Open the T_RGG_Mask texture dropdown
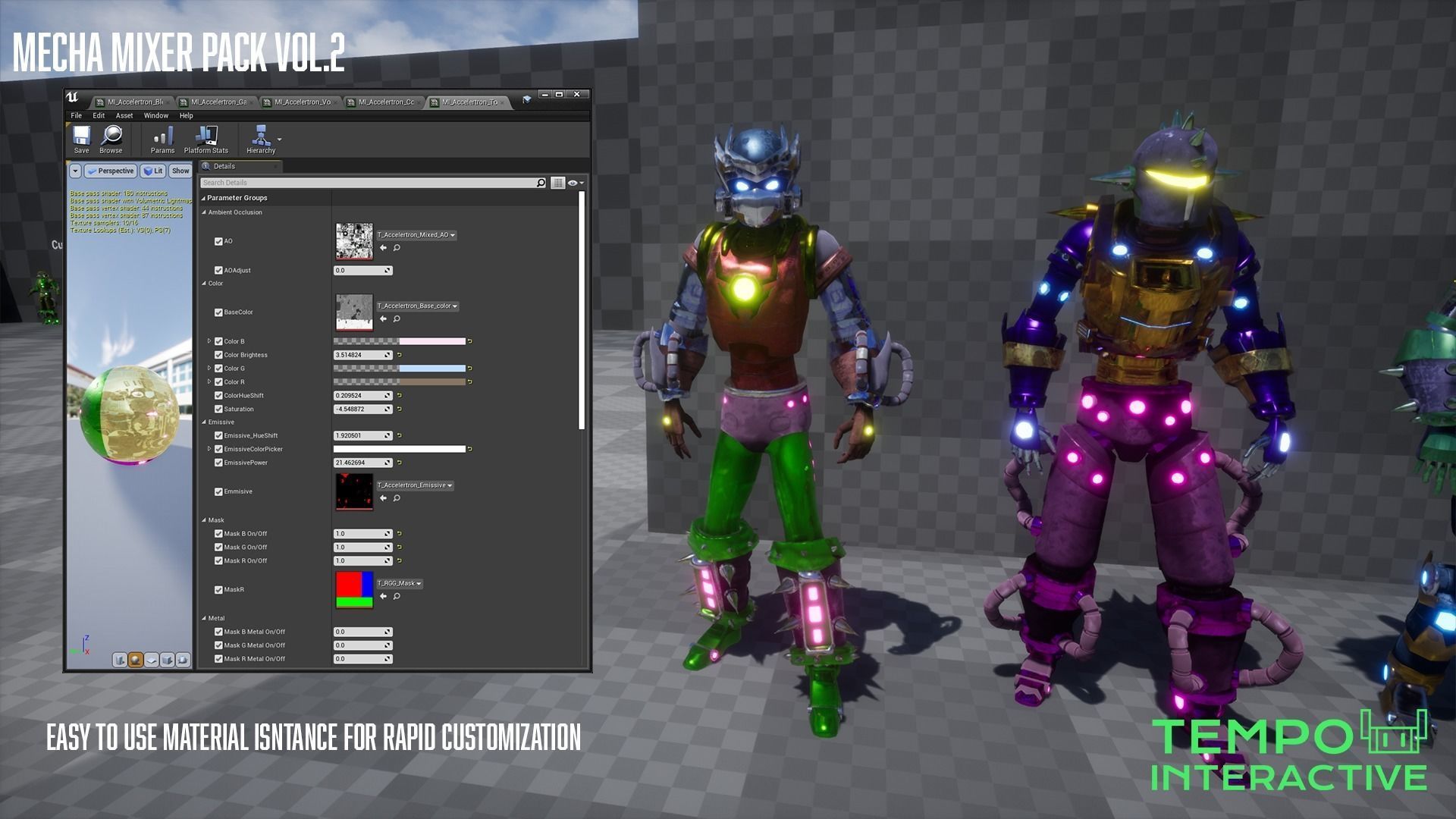The width and height of the screenshot is (1456, 819). click(400, 584)
